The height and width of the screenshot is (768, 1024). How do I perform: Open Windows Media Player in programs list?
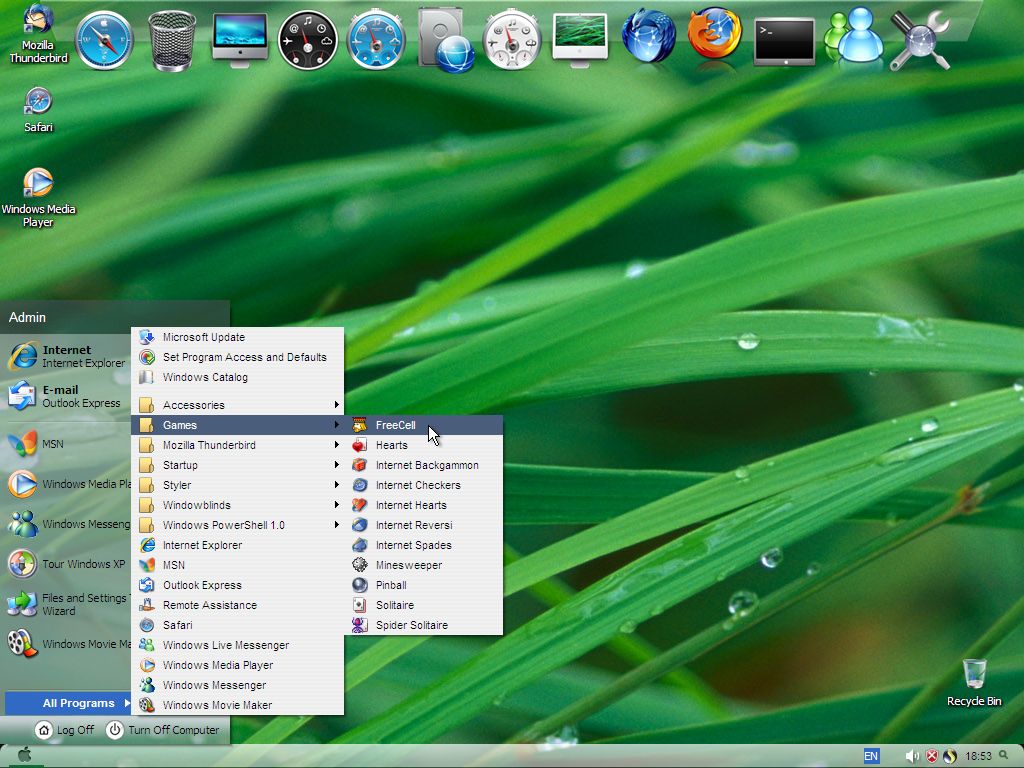coord(238,665)
